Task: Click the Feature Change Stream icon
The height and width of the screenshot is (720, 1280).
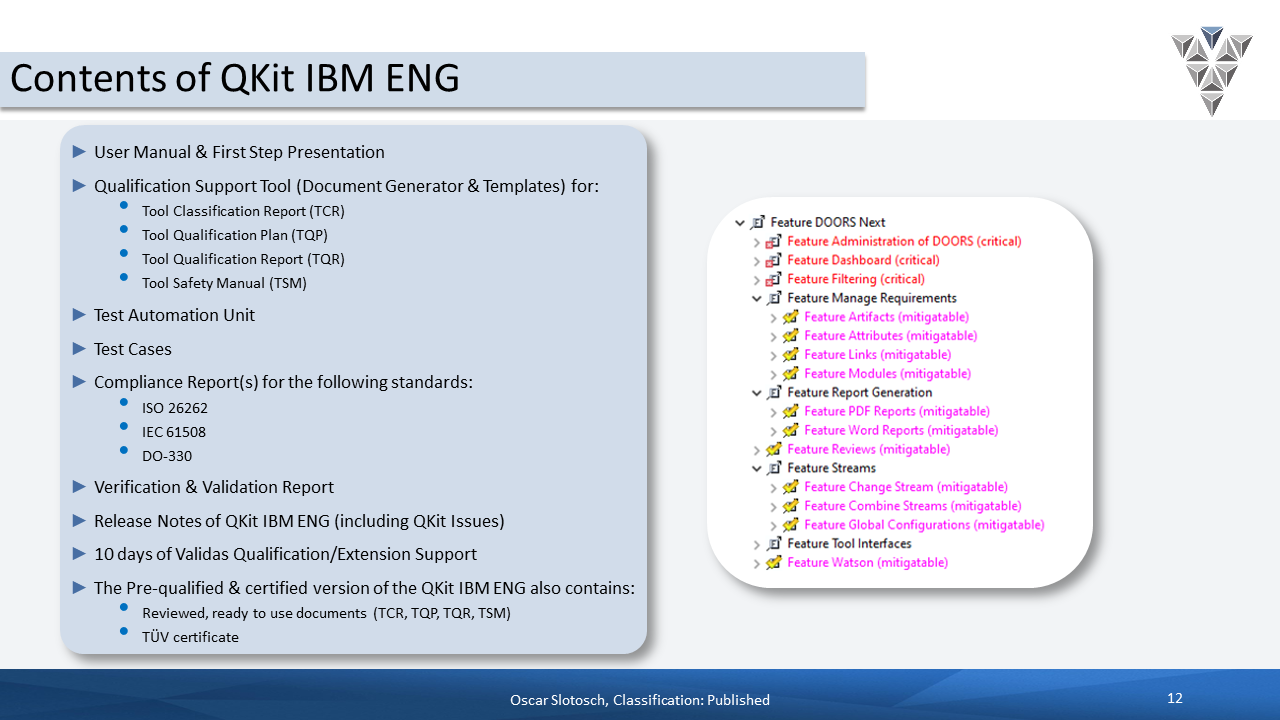Action: point(791,487)
